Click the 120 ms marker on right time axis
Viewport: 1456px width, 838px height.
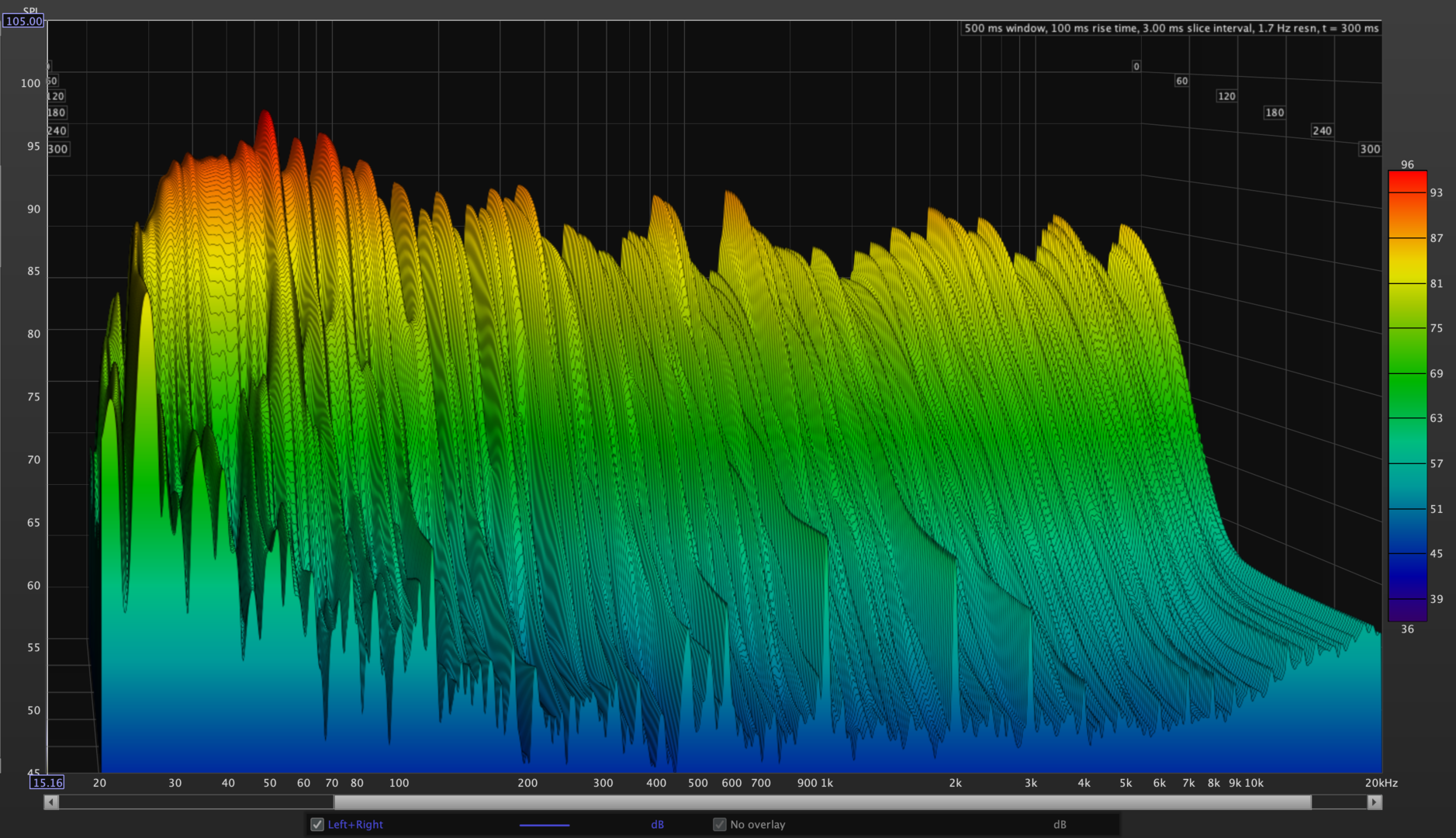tap(1226, 96)
